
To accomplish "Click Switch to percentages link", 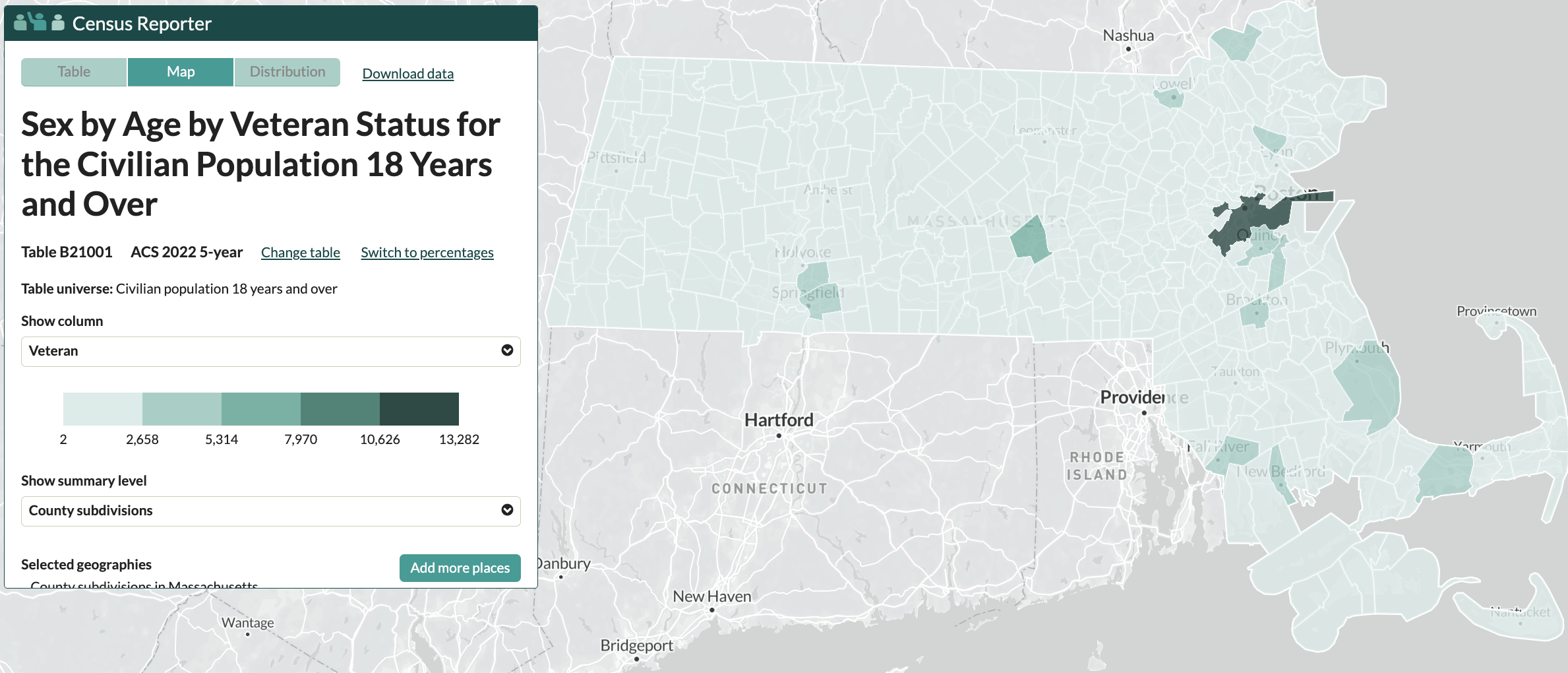I will (427, 252).
